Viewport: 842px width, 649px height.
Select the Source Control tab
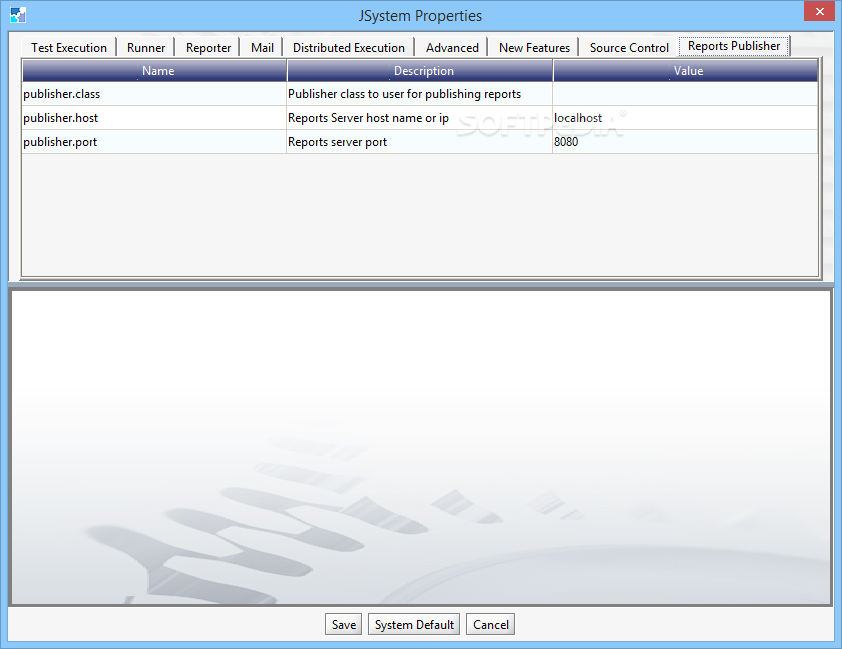click(x=629, y=48)
